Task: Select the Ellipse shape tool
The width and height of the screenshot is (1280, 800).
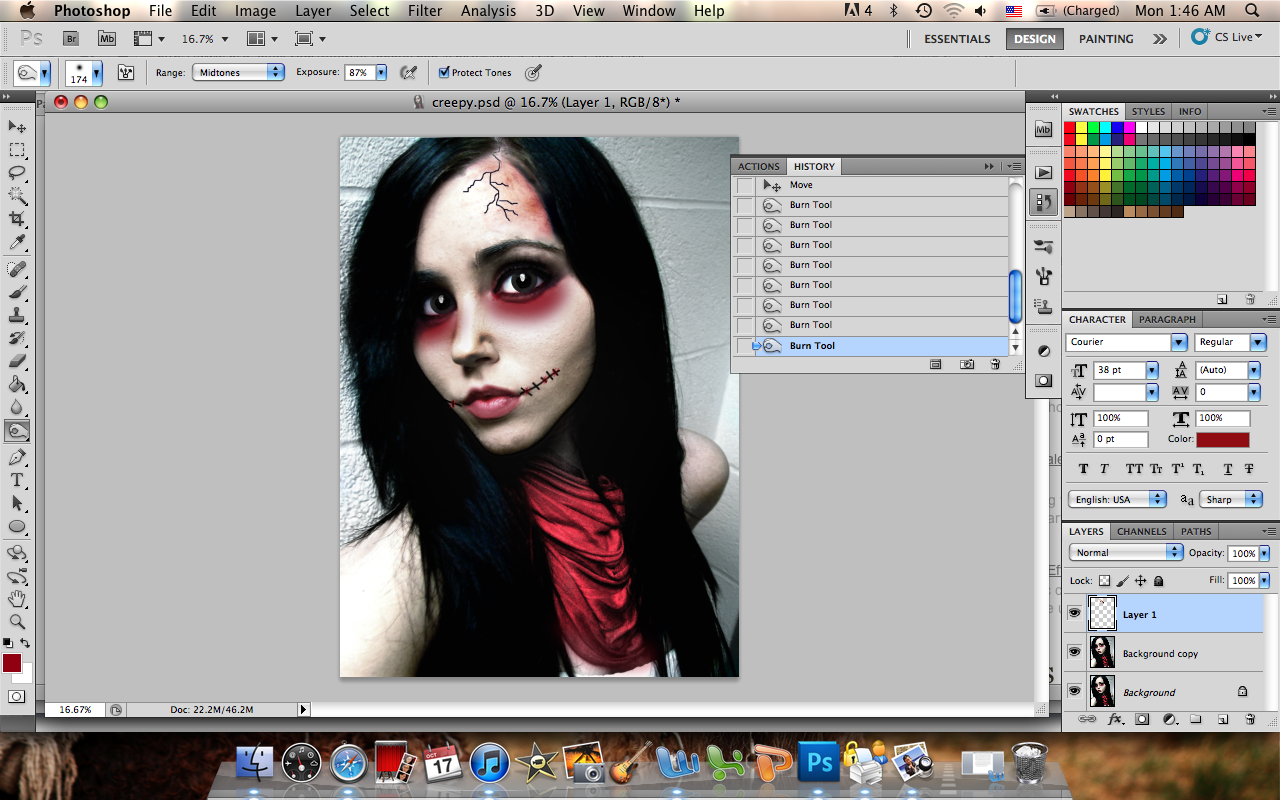Action: 17,526
